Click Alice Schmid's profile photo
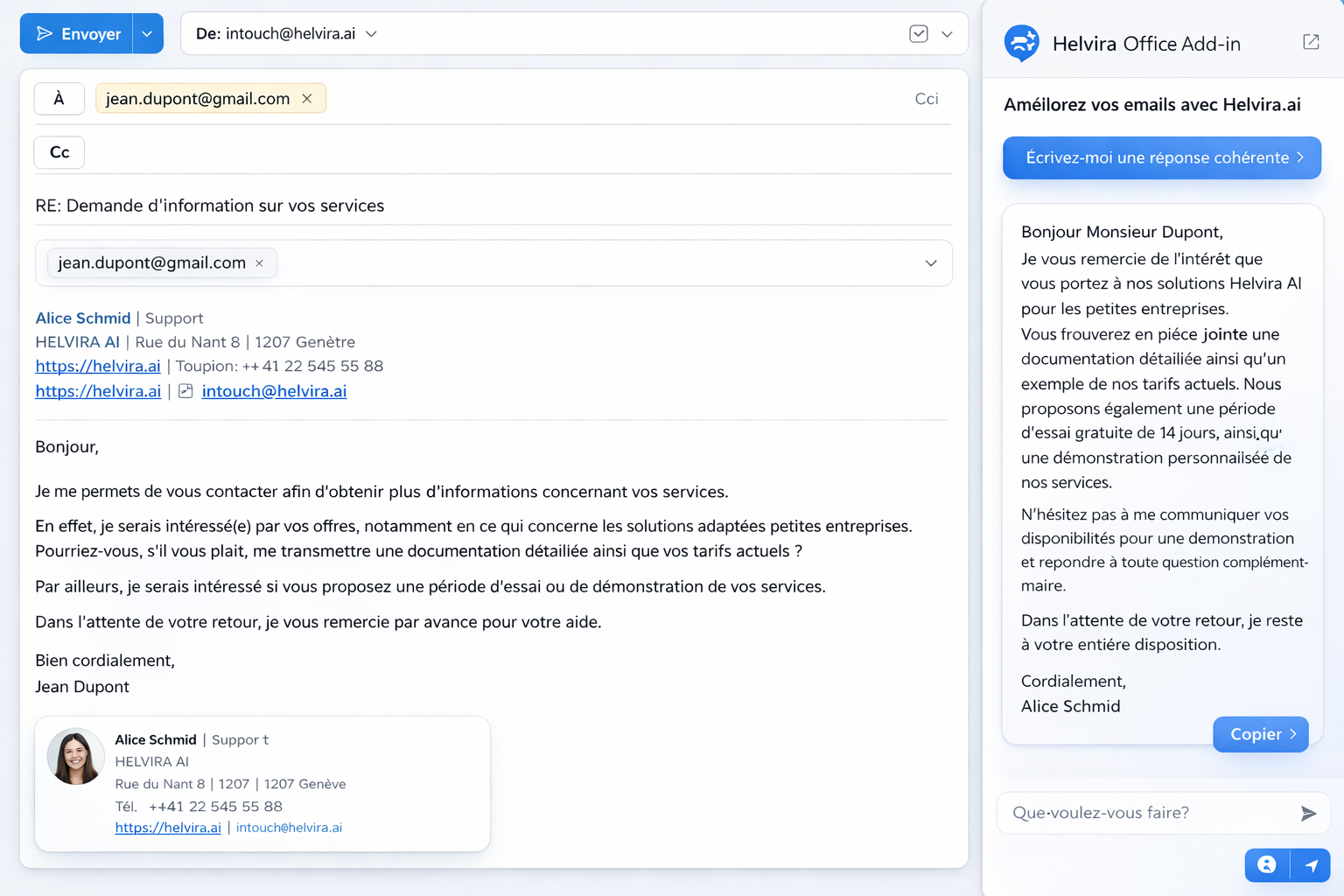 (75, 757)
